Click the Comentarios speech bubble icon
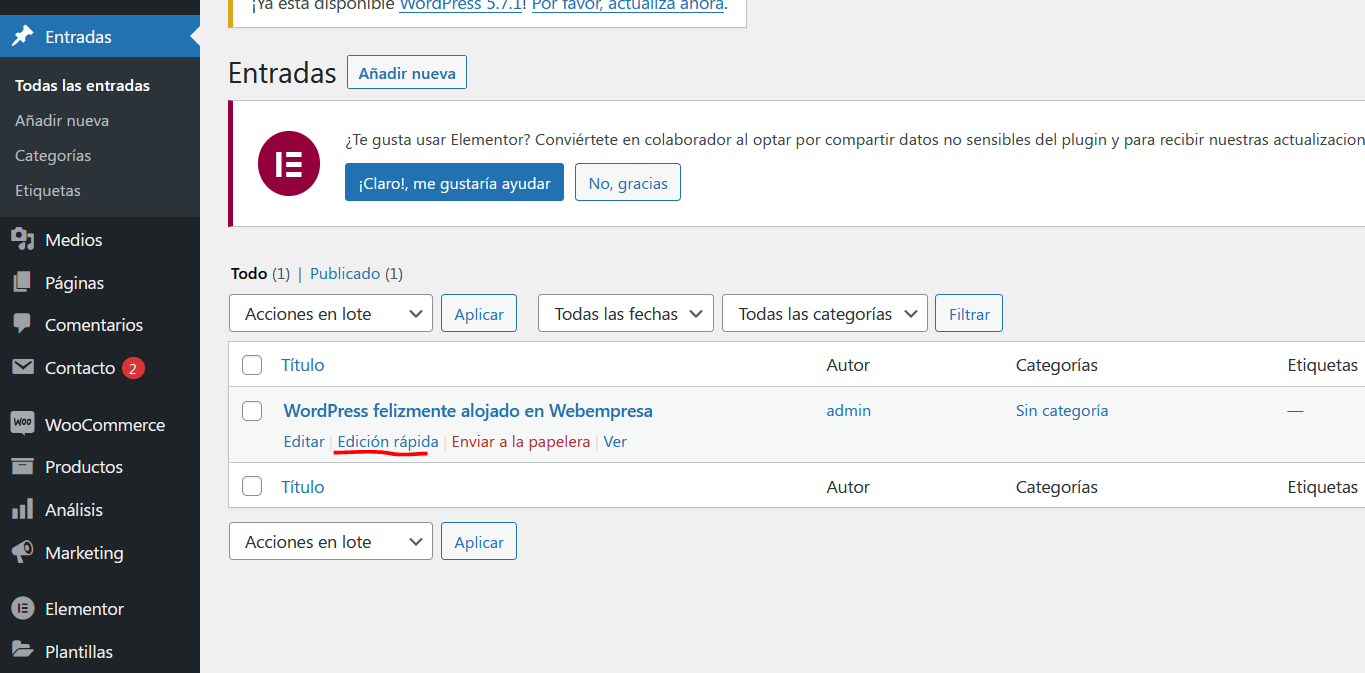1365x673 pixels. [x=22, y=325]
